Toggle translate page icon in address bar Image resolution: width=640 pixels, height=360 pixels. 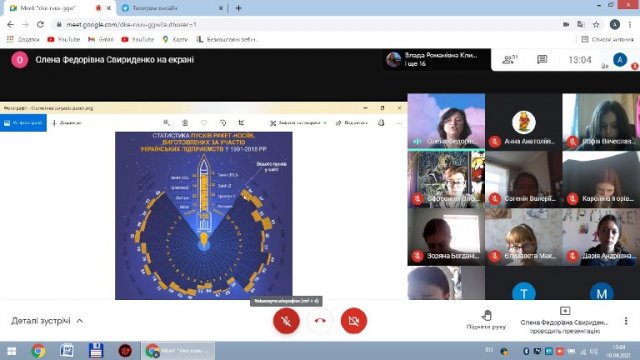[581, 24]
